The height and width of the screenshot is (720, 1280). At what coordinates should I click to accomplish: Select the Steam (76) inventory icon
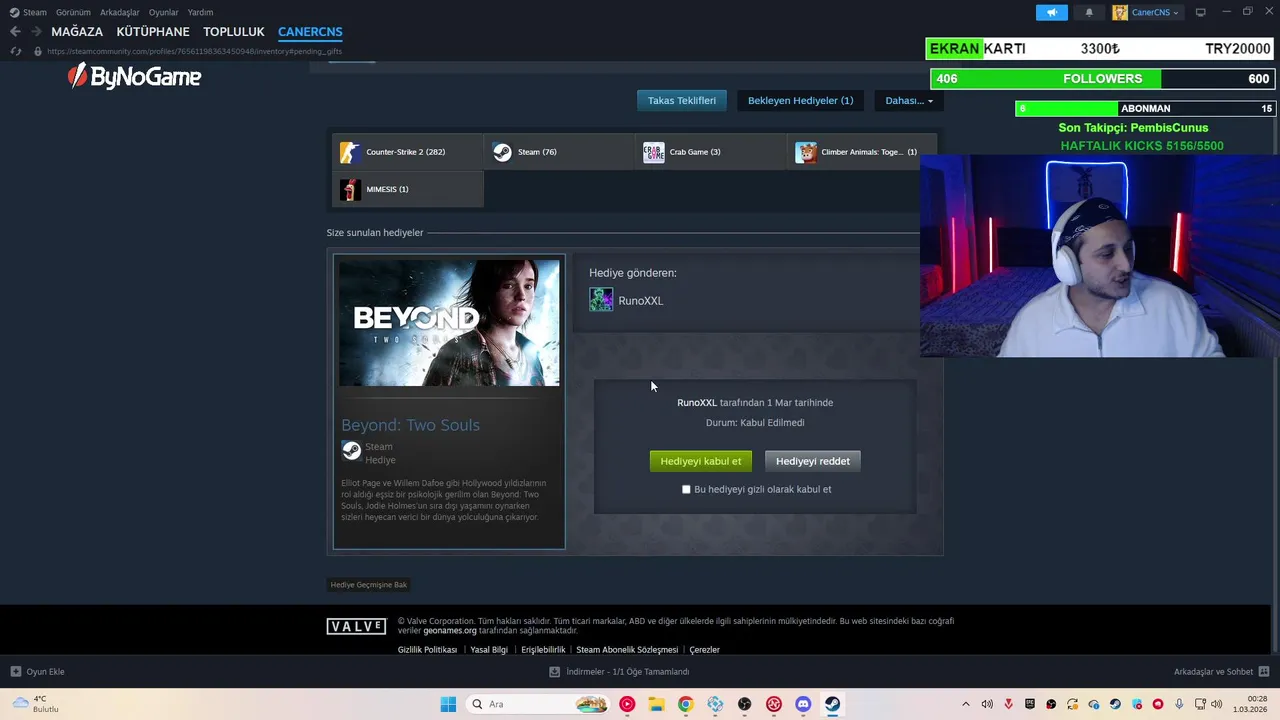[x=502, y=152]
